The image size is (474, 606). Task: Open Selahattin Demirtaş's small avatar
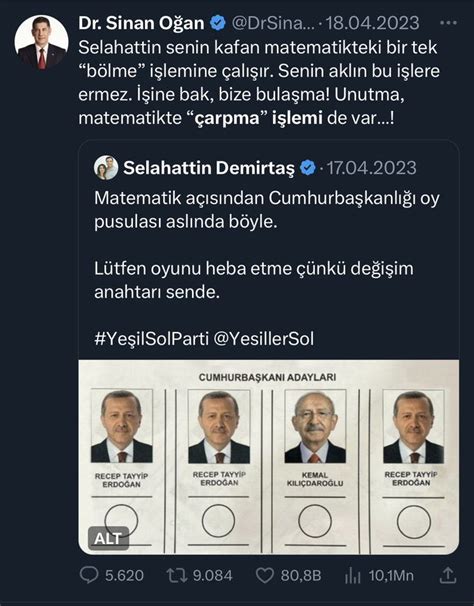[106, 168]
